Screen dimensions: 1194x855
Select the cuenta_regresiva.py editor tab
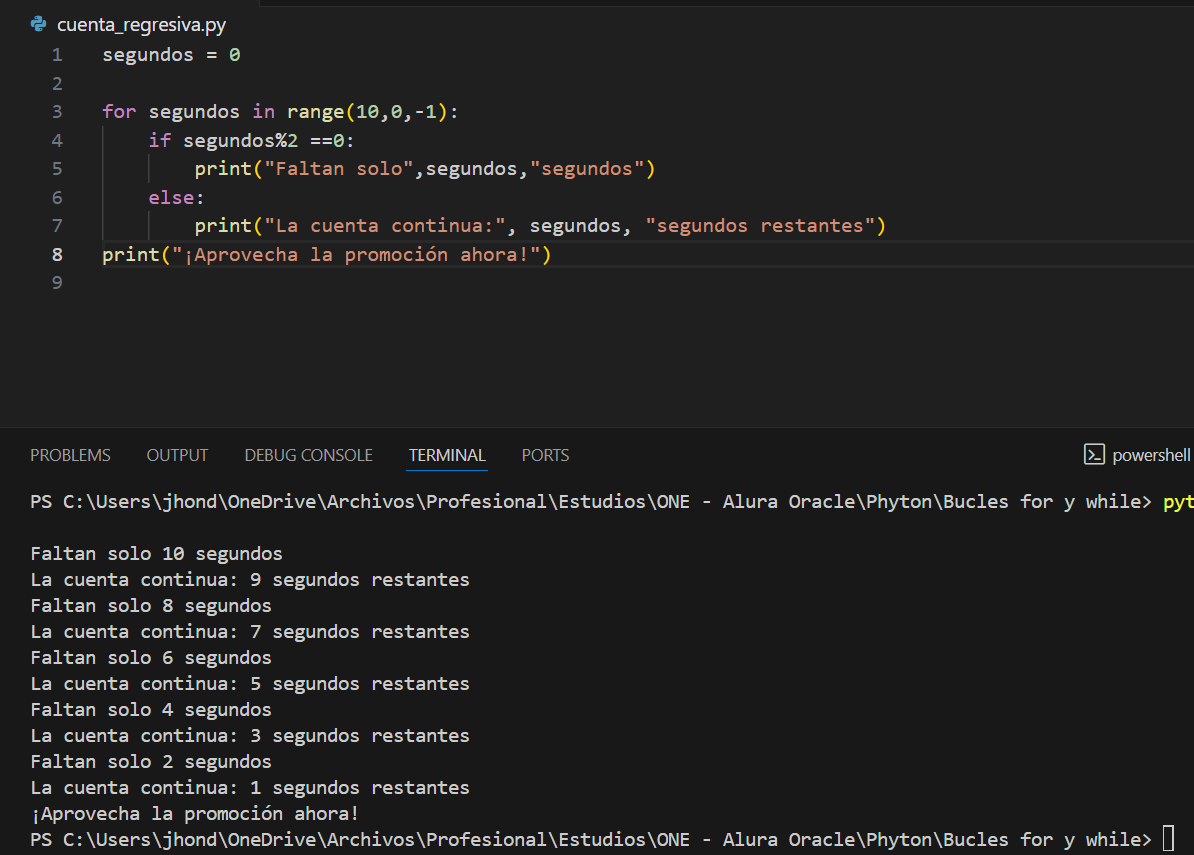point(140,25)
